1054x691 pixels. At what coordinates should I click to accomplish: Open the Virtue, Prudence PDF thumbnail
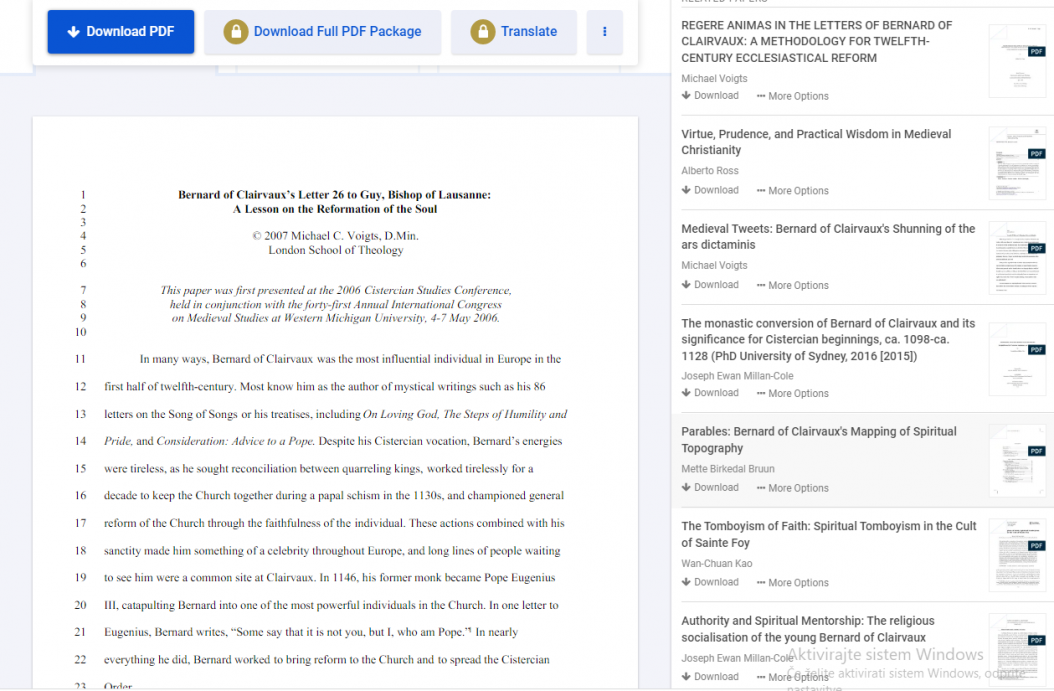[x=1017, y=163]
